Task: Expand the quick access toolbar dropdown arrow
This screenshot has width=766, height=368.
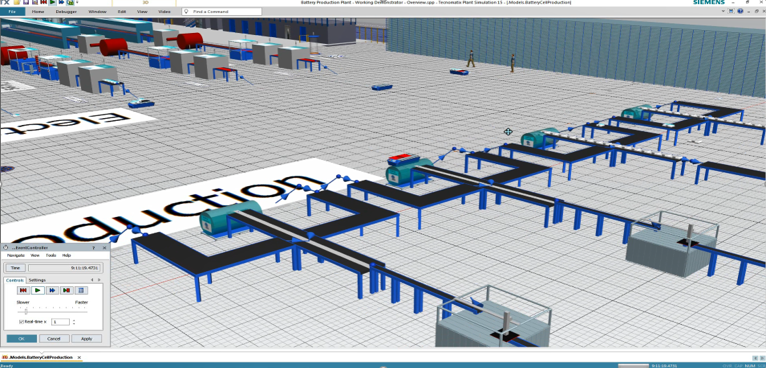Action: [x=77, y=2]
